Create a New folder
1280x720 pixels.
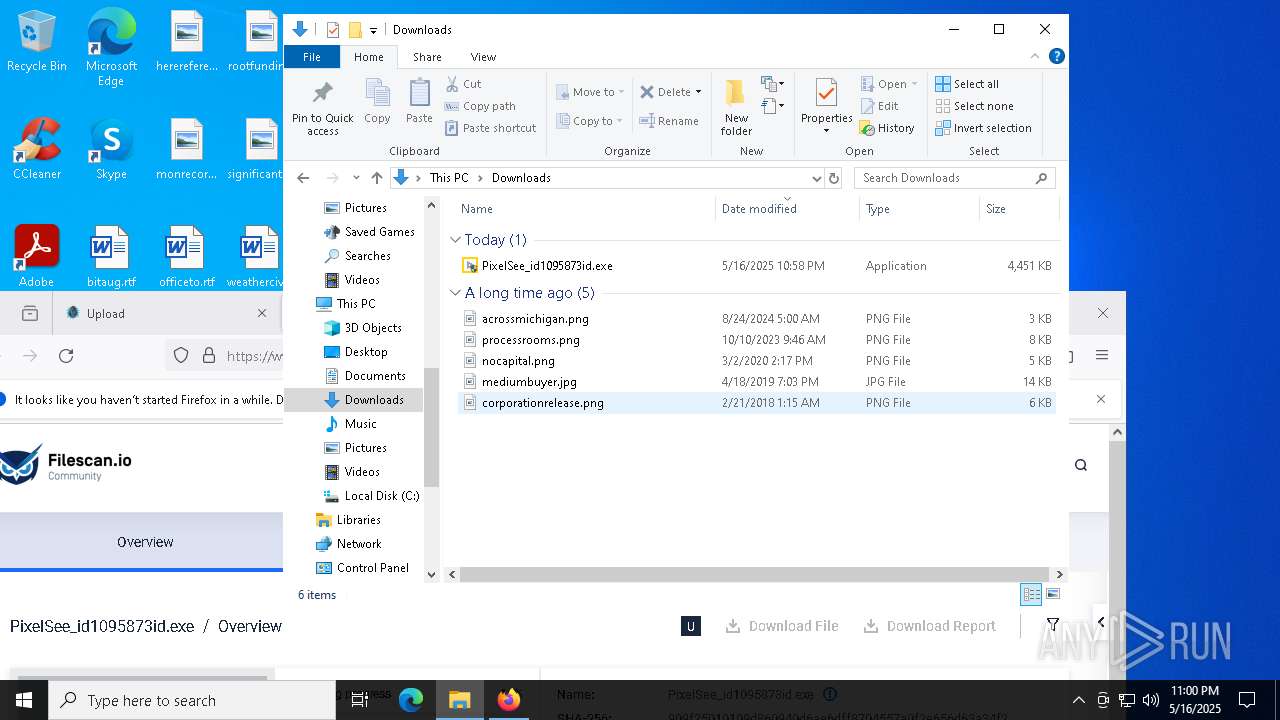pos(736,107)
